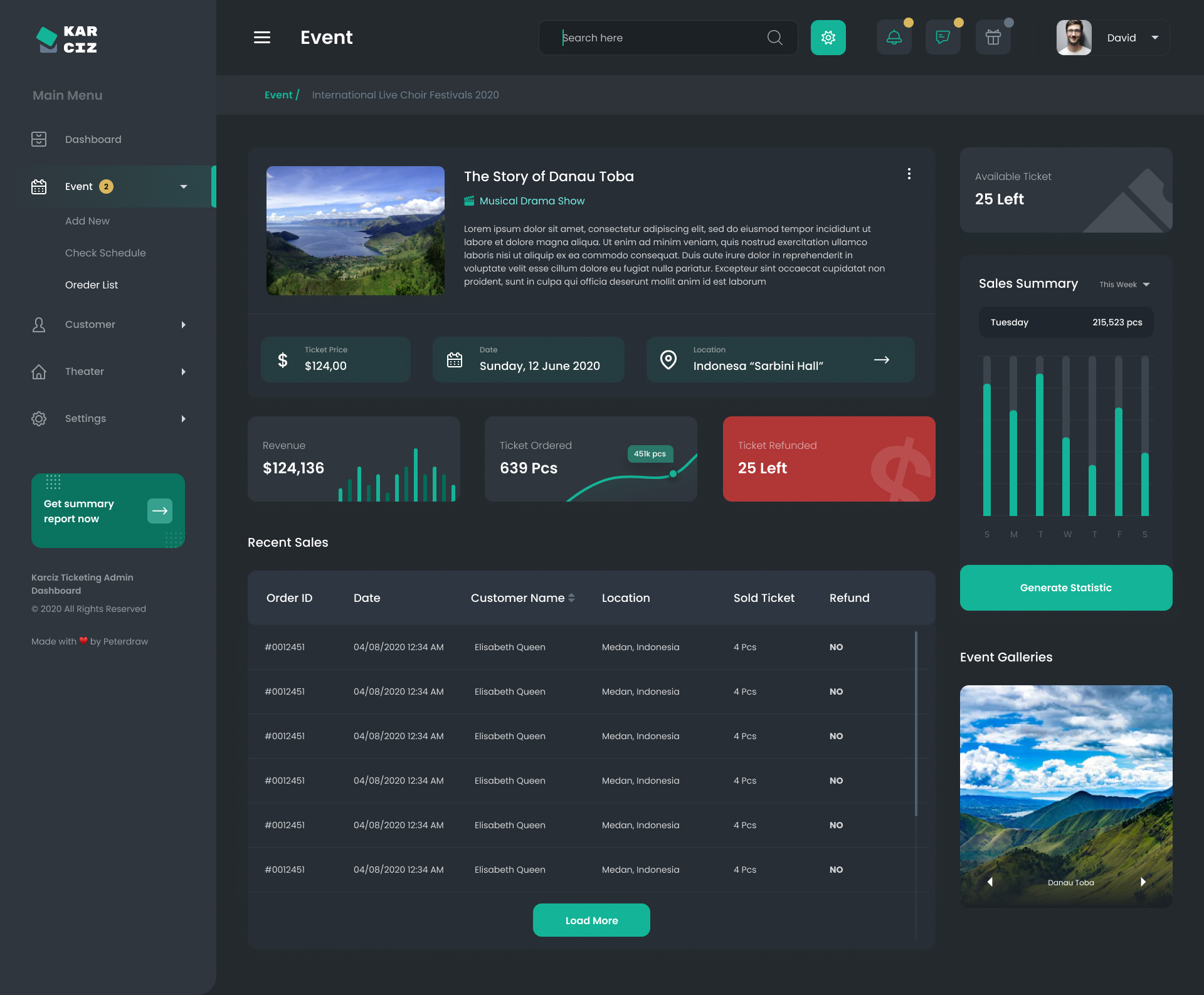Collapse the Event menu in the sidebar

pyautogui.click(x=182, y=186)
